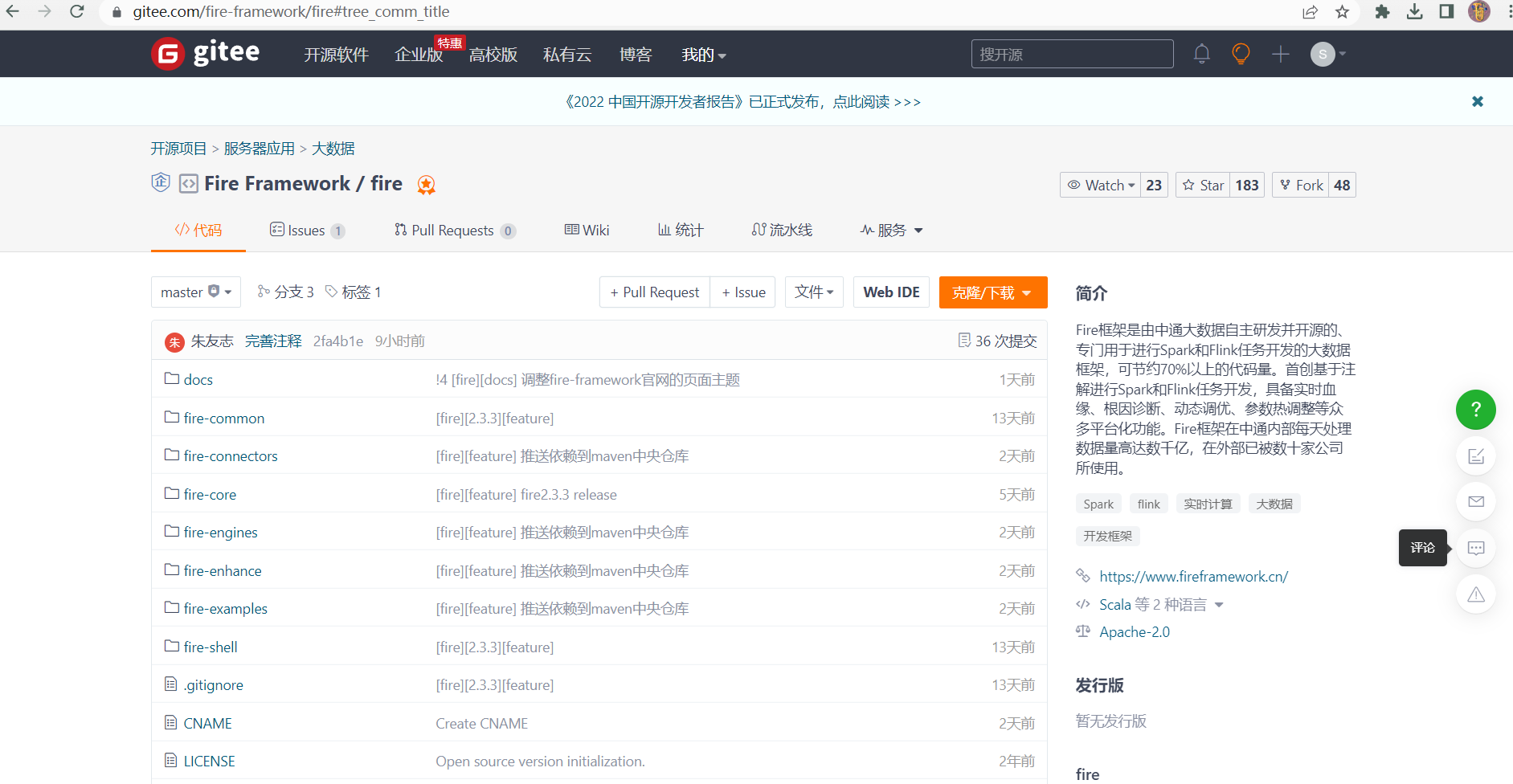Screen dimensions: 1513x784
Task: Reload the browser page
Action: [x=76, y=11]
